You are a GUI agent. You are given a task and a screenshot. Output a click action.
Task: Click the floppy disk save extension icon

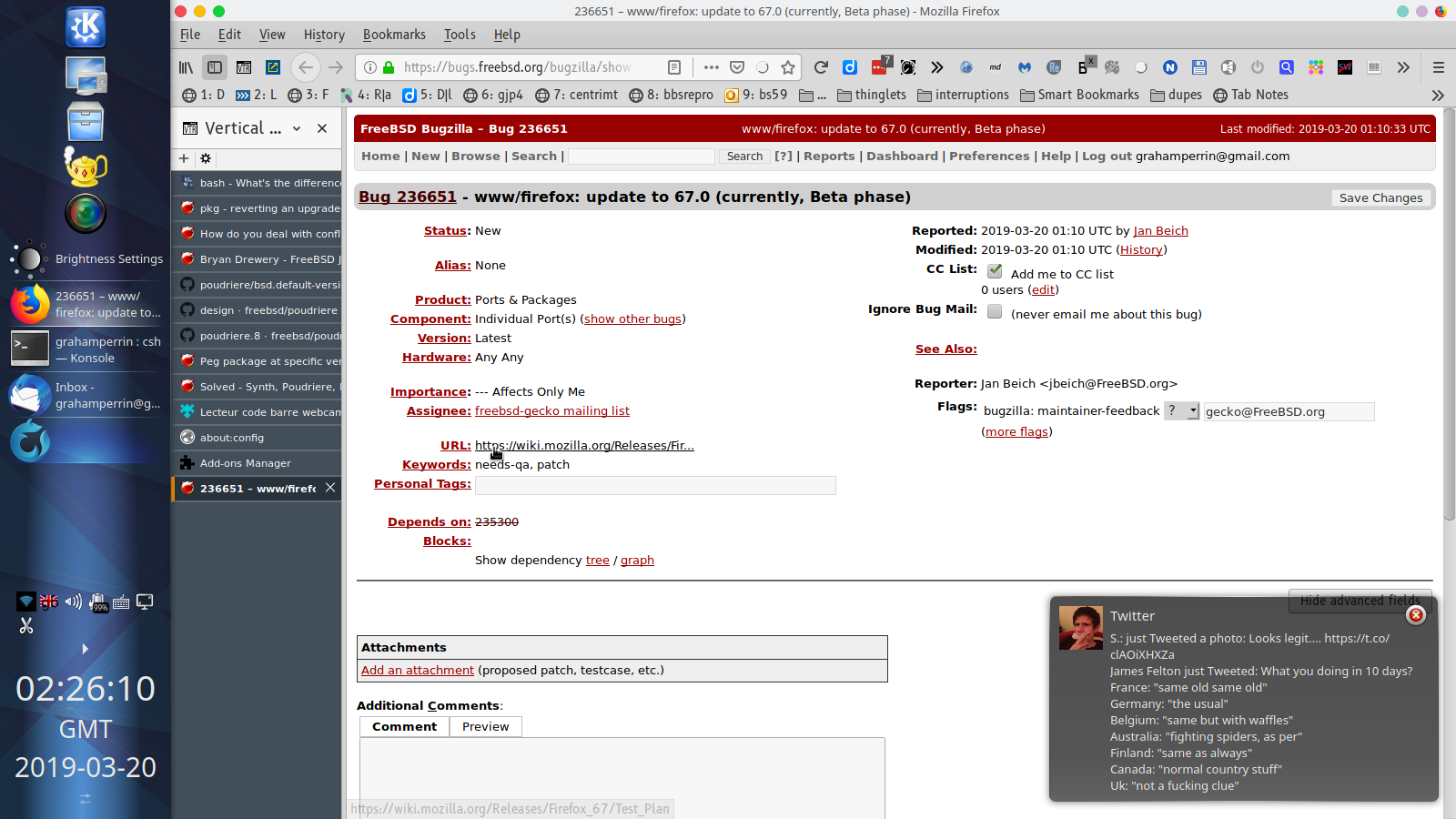1199,67
